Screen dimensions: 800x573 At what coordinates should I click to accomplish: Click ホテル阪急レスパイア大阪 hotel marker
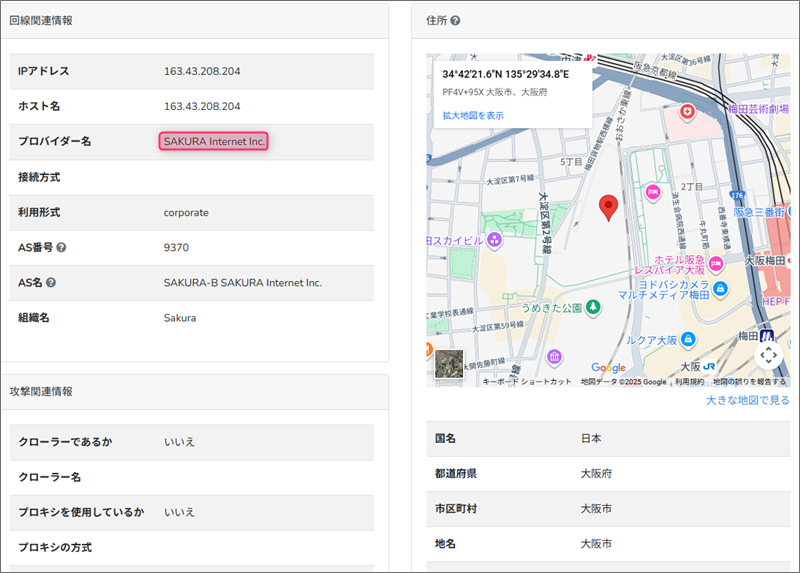pos(654,191)
